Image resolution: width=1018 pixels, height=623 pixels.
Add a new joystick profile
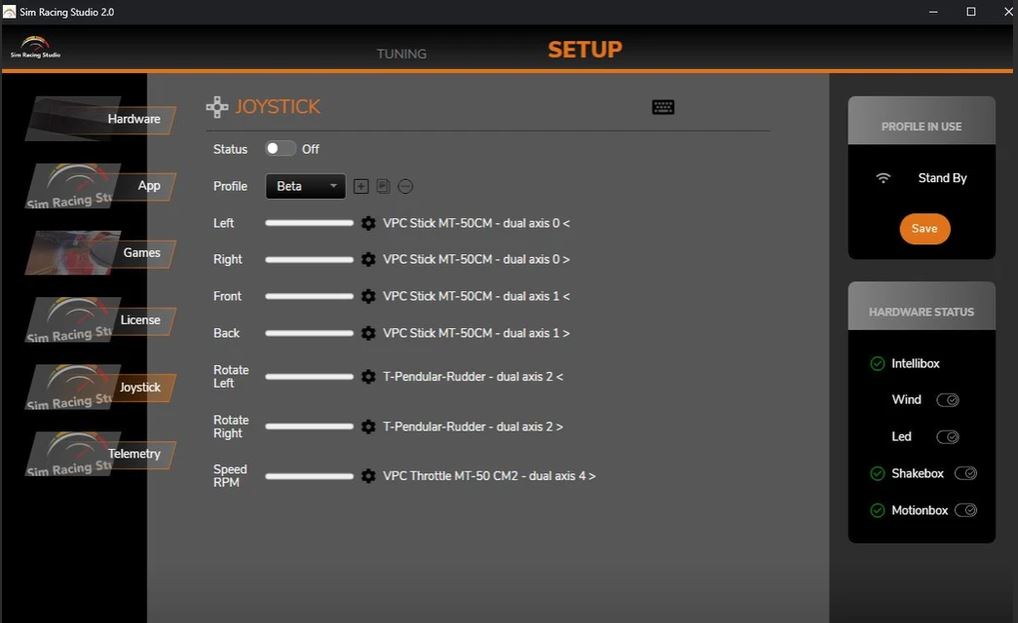pos(361,187)
